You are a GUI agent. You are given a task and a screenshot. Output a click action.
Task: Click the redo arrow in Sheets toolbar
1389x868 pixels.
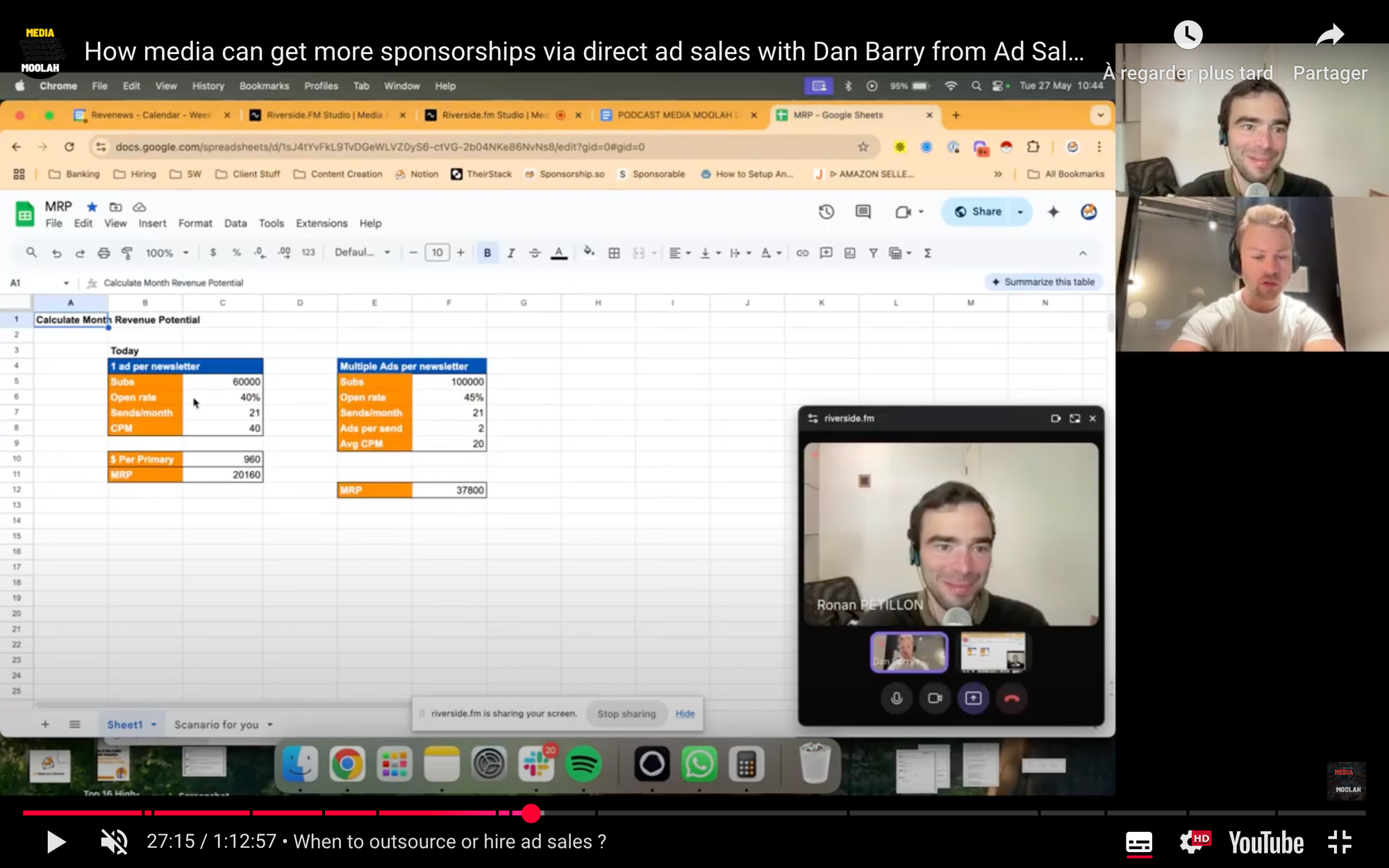point(80,253)
